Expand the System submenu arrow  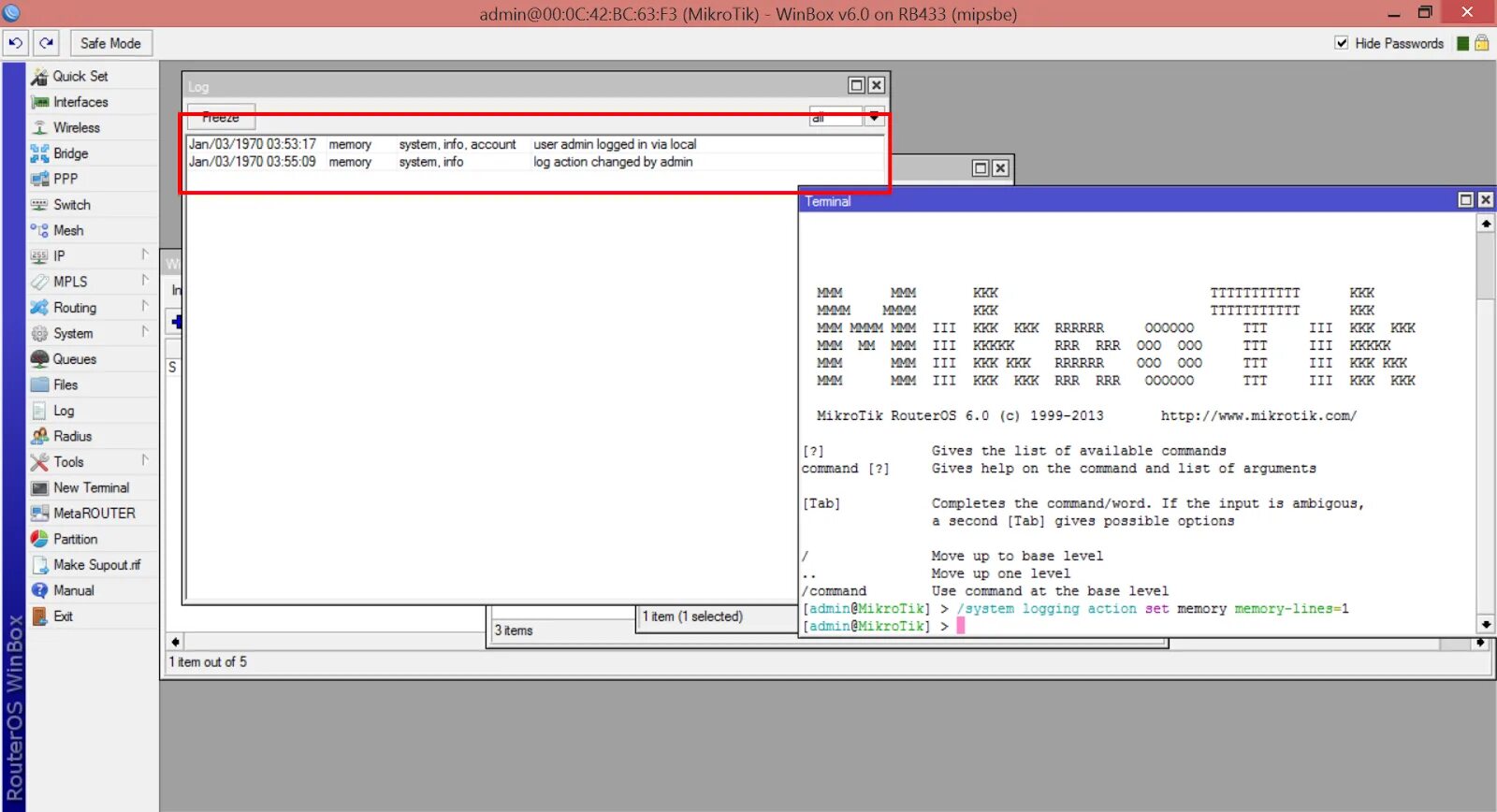coord(145,331)
